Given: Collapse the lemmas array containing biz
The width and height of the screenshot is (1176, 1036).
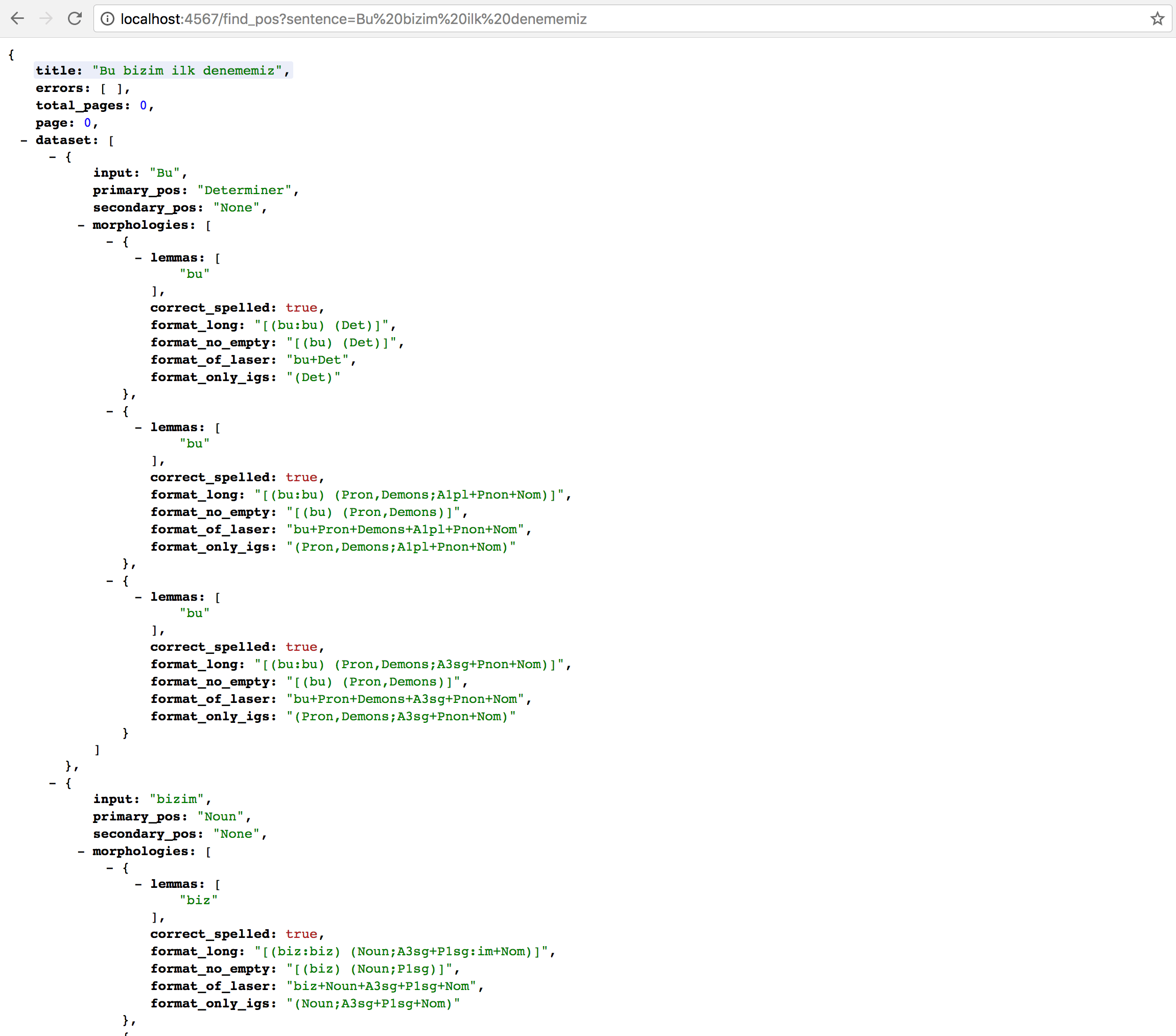Looking at the screenshot, I should point(138,885).
